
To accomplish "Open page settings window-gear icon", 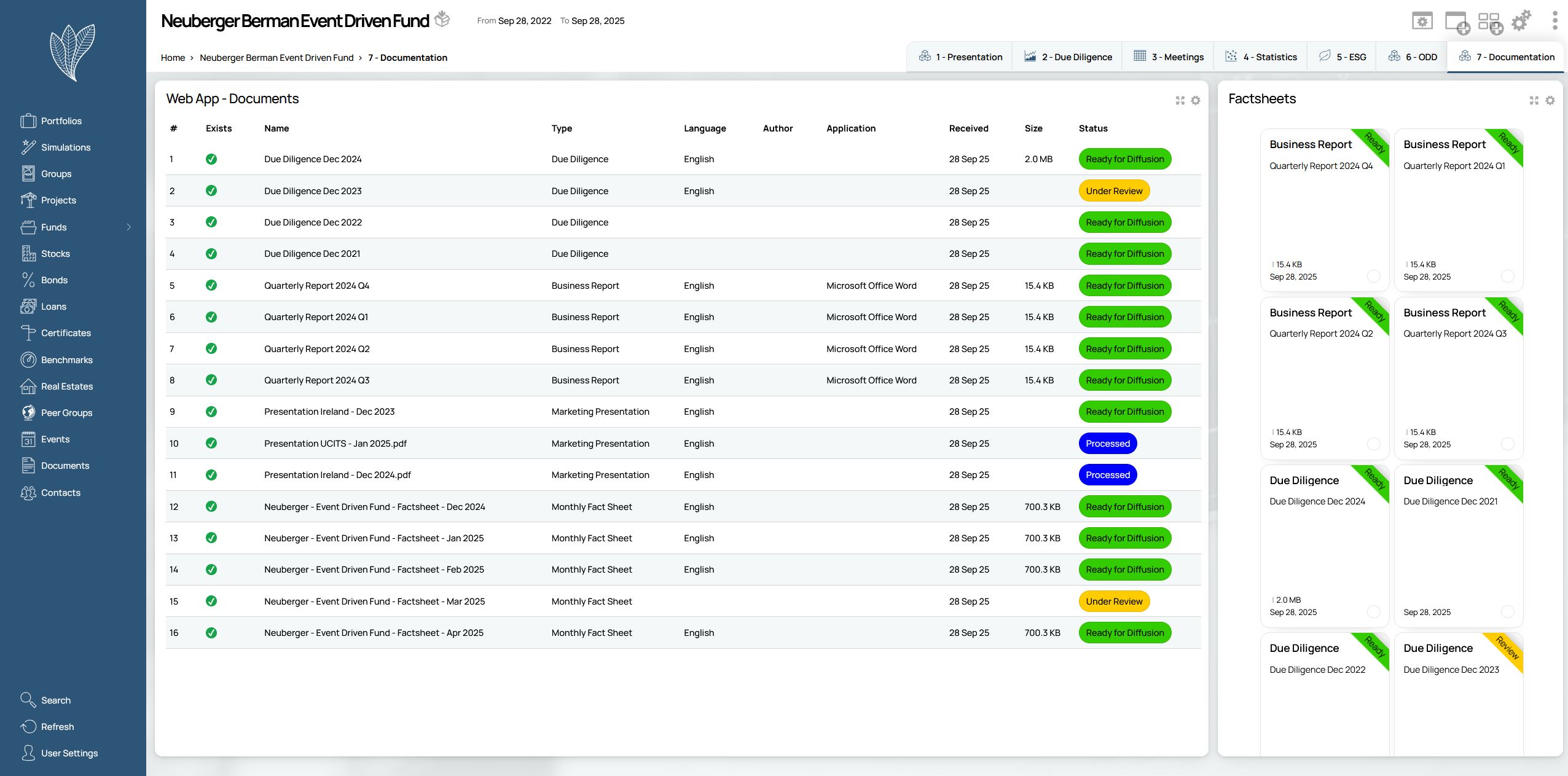I will tap(1422, 22).
